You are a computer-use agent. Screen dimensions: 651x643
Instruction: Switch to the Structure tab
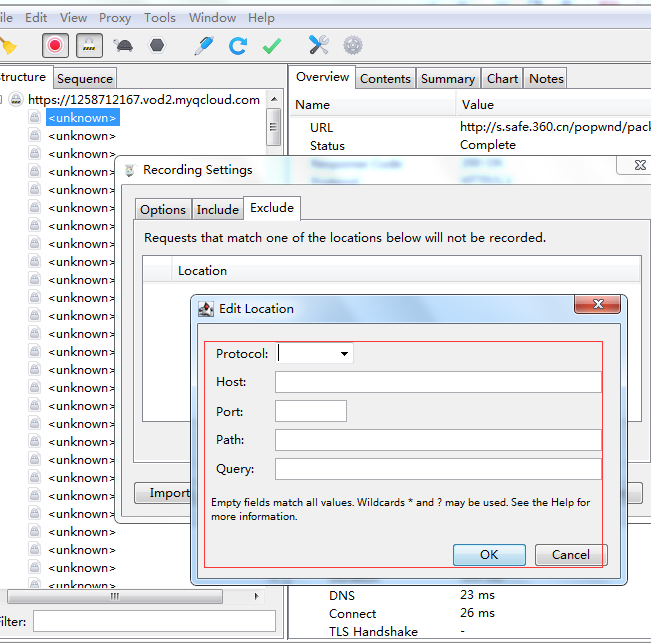(x=24, y=77)
